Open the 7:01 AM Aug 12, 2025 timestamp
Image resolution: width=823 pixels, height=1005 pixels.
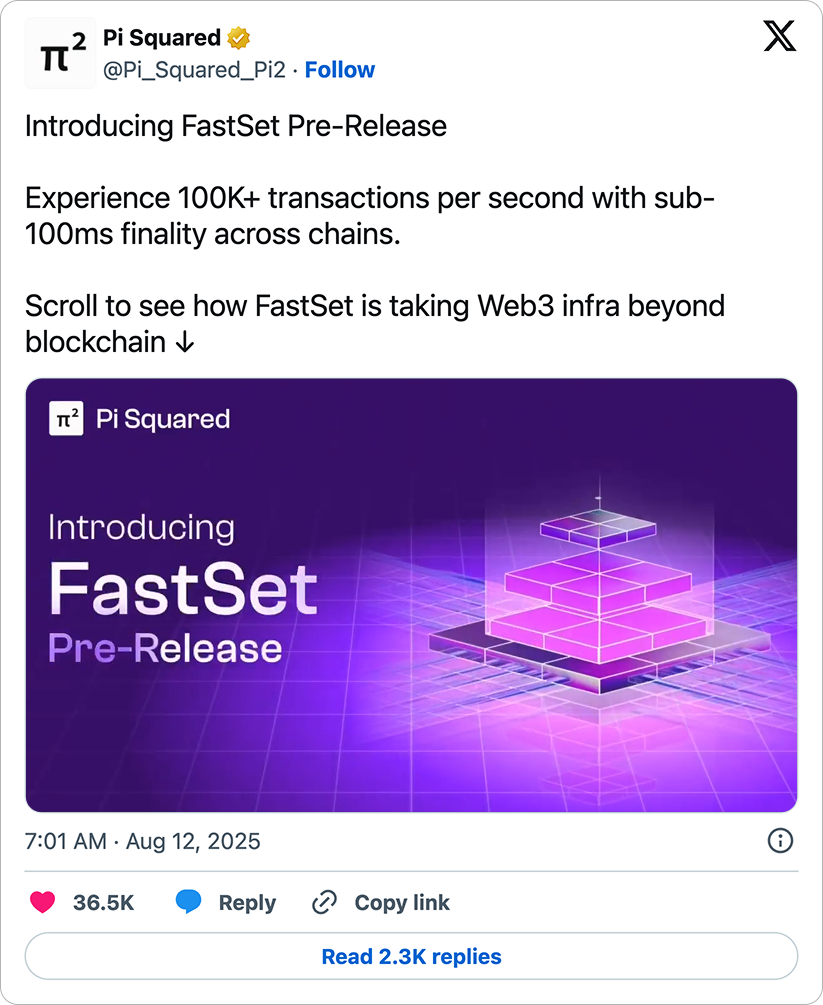click(143, 841)
